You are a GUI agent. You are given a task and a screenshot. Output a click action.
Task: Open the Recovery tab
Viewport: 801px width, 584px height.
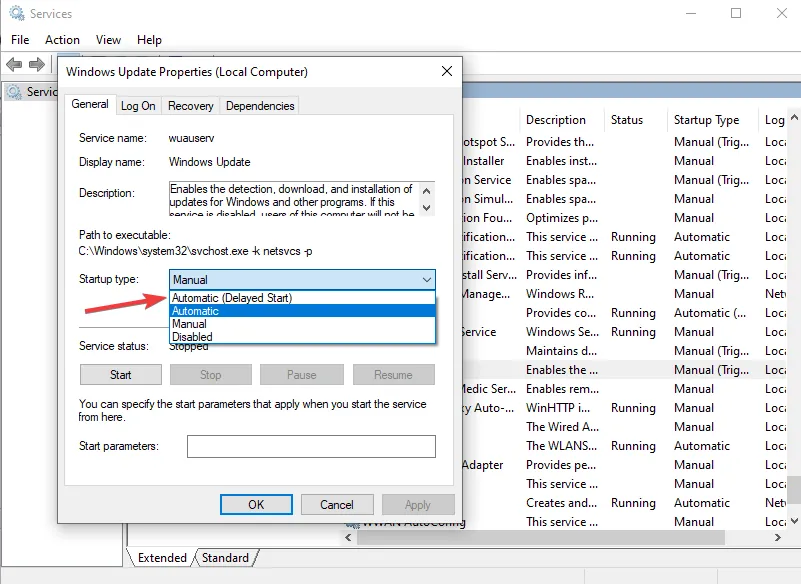pyautogui.click(x=190, y=106)
